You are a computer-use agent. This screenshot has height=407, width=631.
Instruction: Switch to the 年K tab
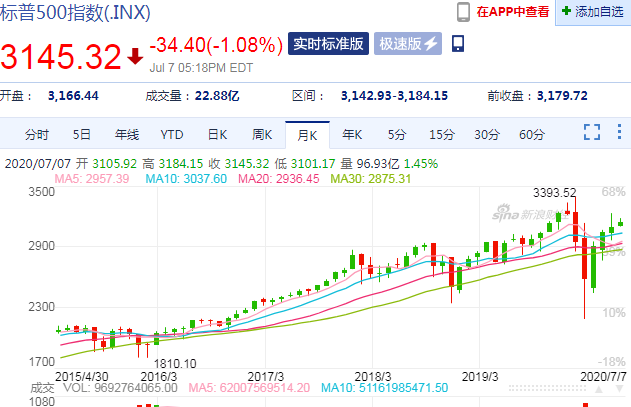point(352,134)
